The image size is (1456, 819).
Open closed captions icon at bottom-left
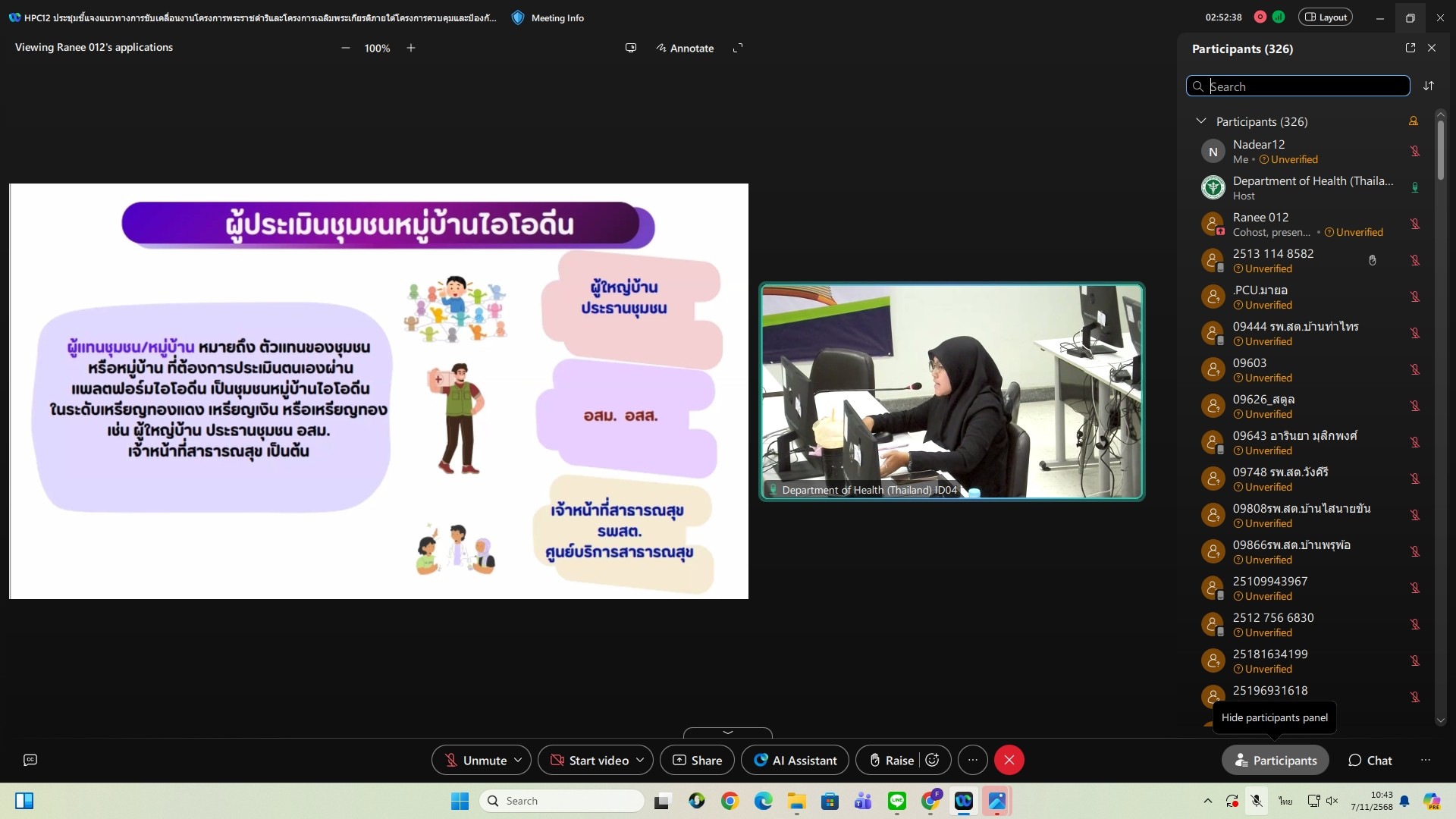30,760
